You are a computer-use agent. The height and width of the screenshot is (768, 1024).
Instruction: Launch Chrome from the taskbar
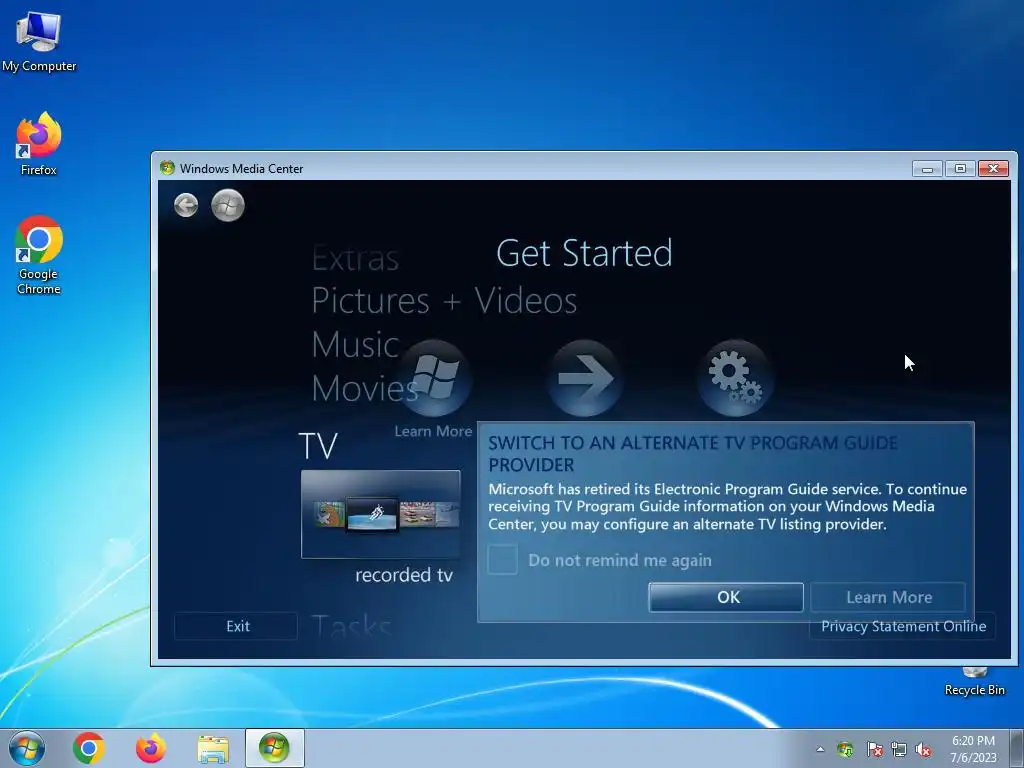(89, 748)
